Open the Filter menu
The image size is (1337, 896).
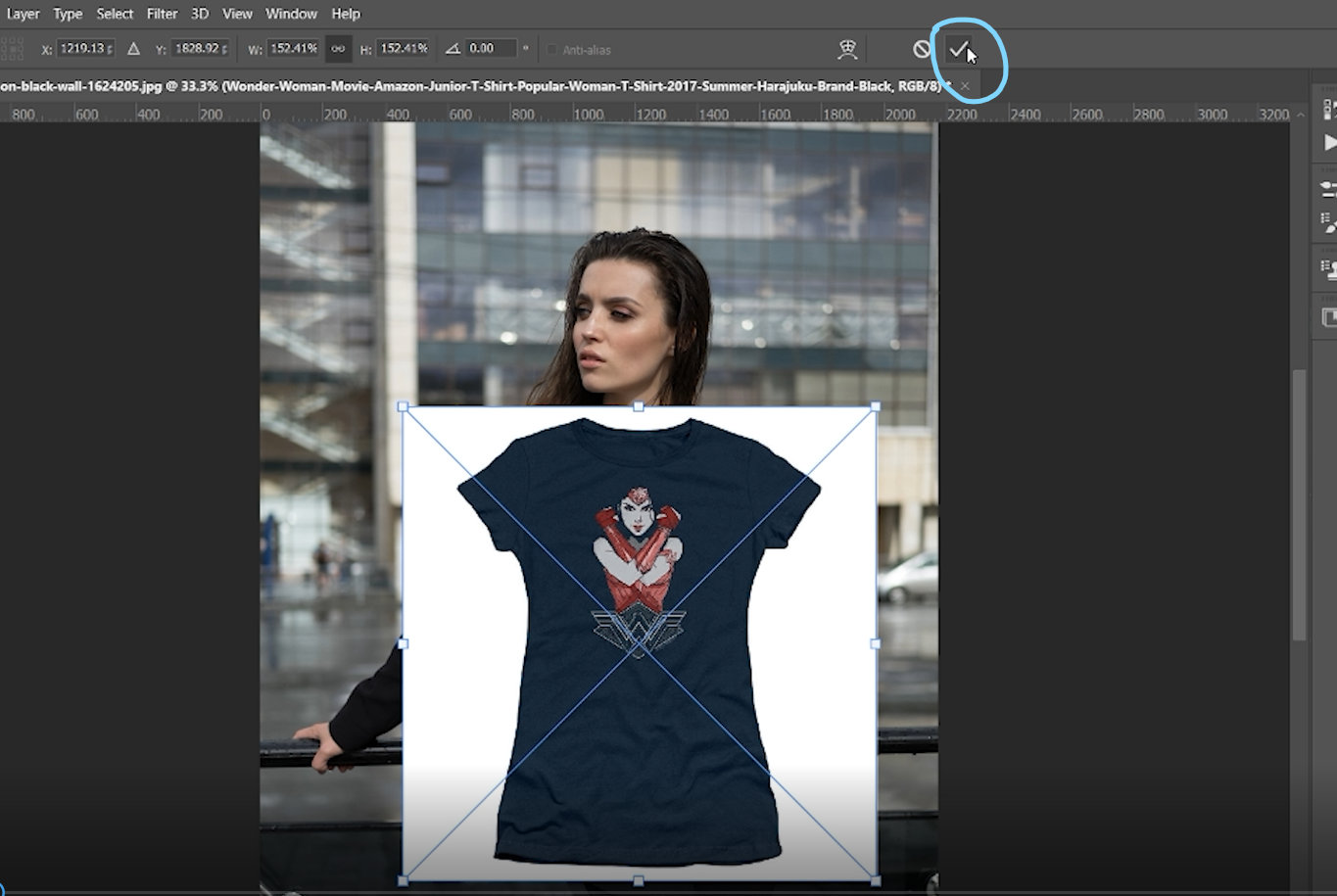(162, 13)
